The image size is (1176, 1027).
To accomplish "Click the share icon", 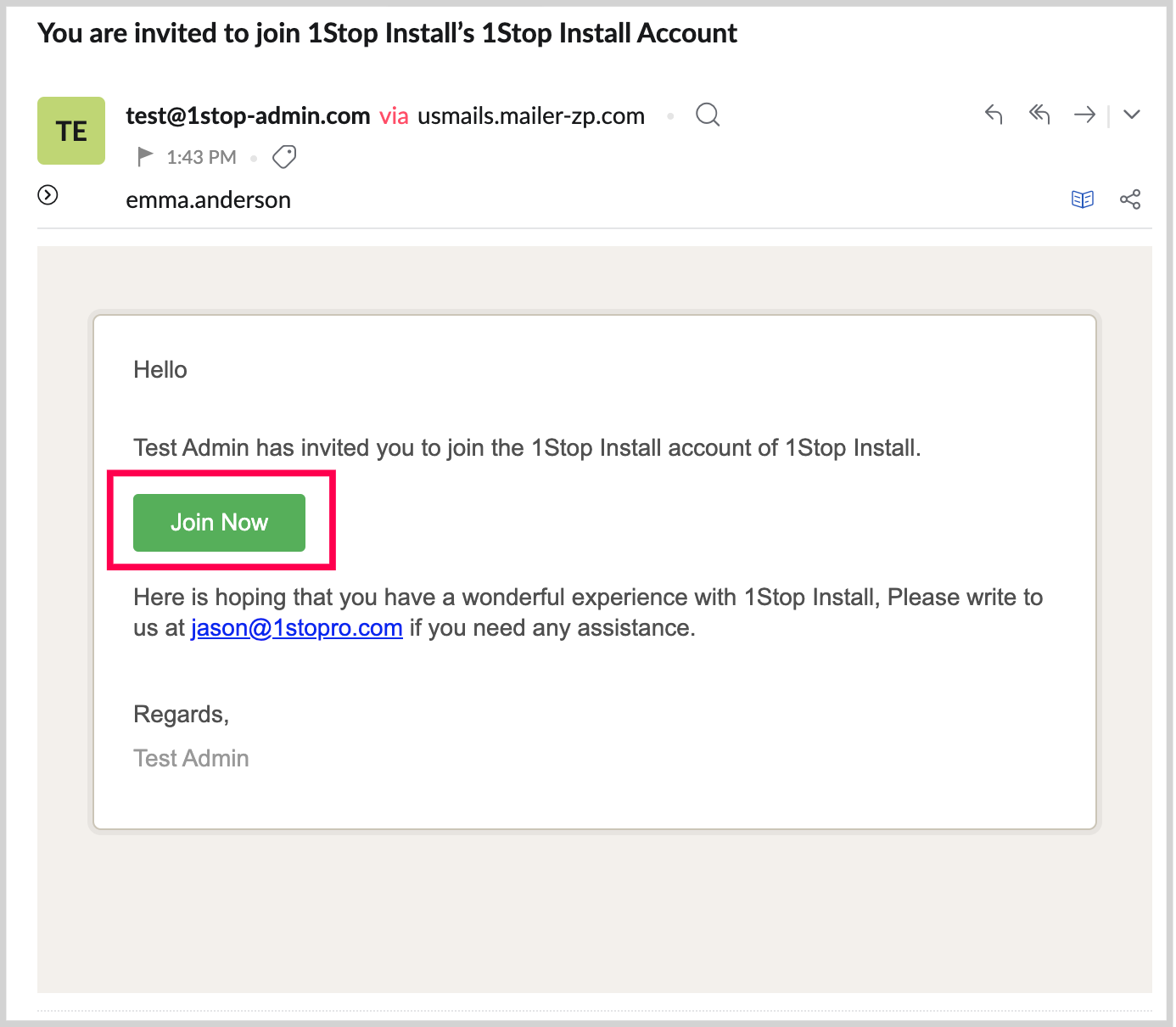I will [x=1130, y=199].
